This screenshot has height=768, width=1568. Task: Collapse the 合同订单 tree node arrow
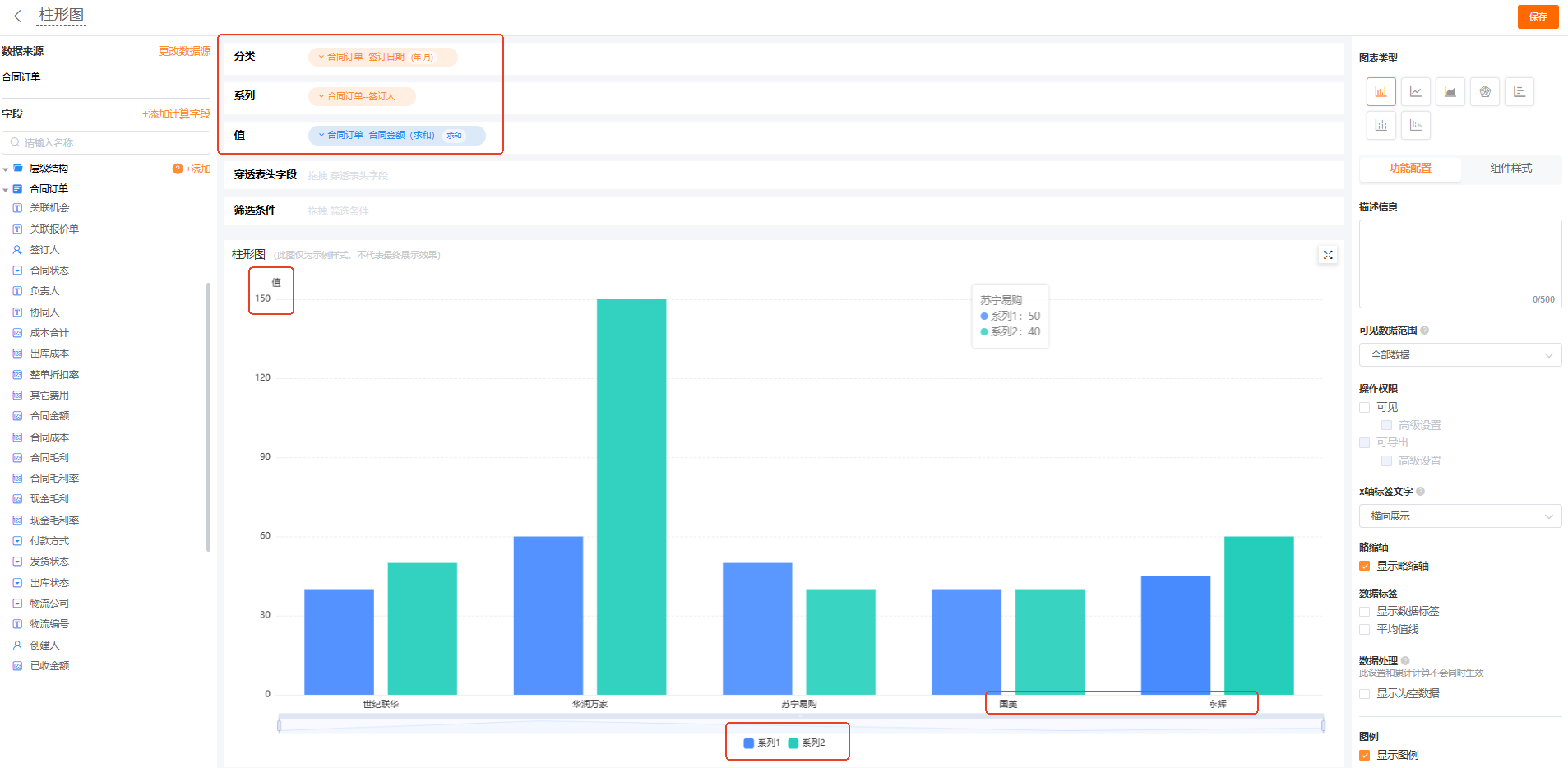click(6, 190)
